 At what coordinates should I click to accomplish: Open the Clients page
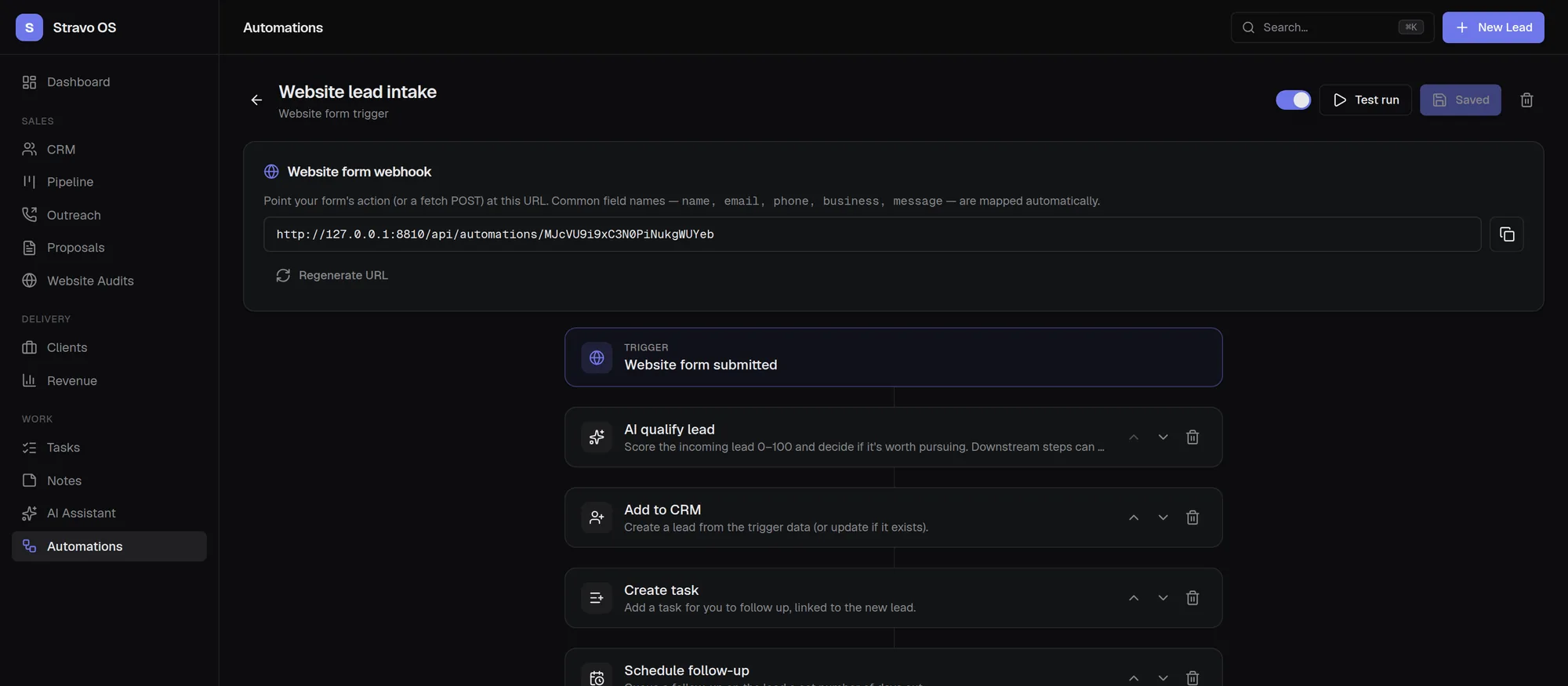[x=109, y=347]
